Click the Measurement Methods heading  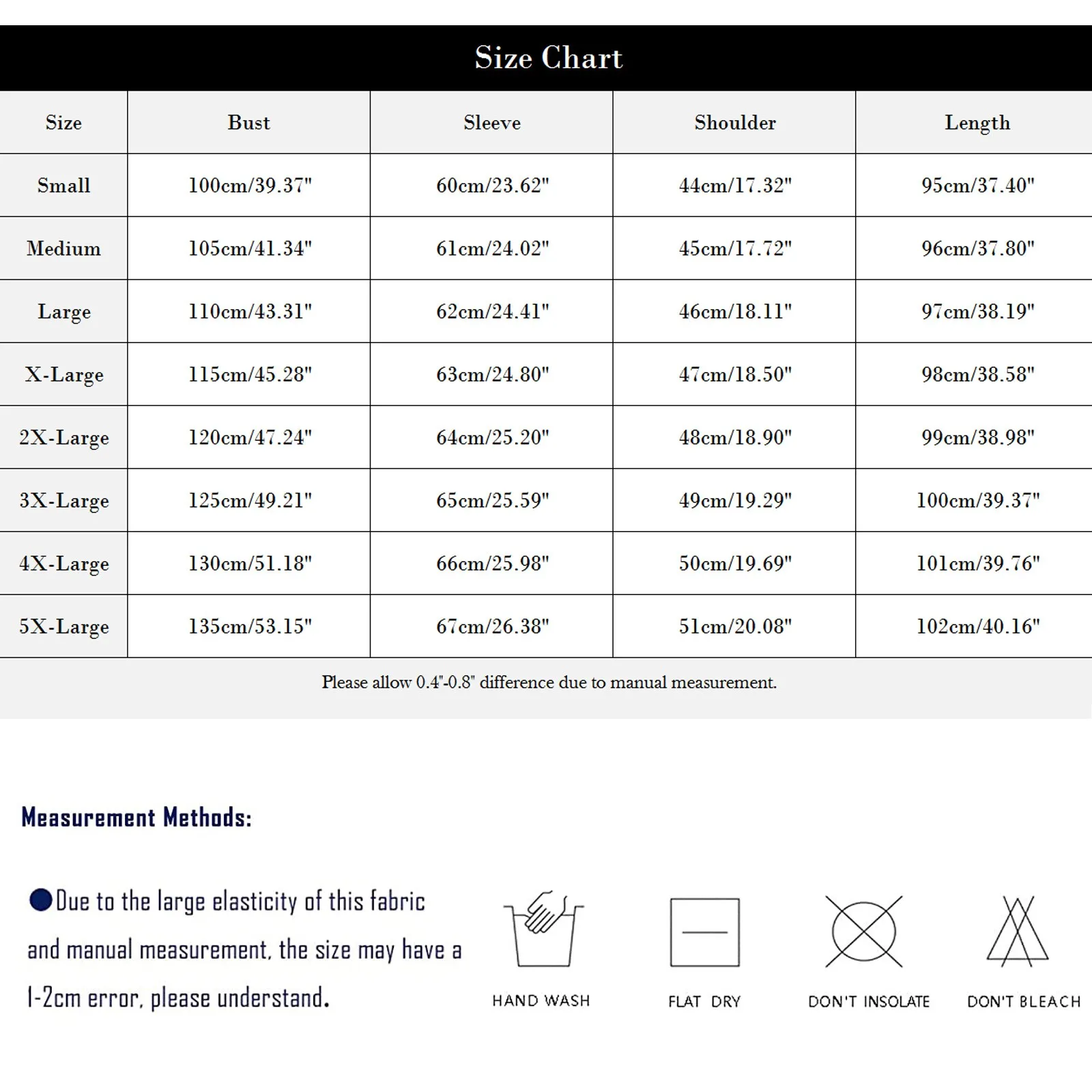136,817
